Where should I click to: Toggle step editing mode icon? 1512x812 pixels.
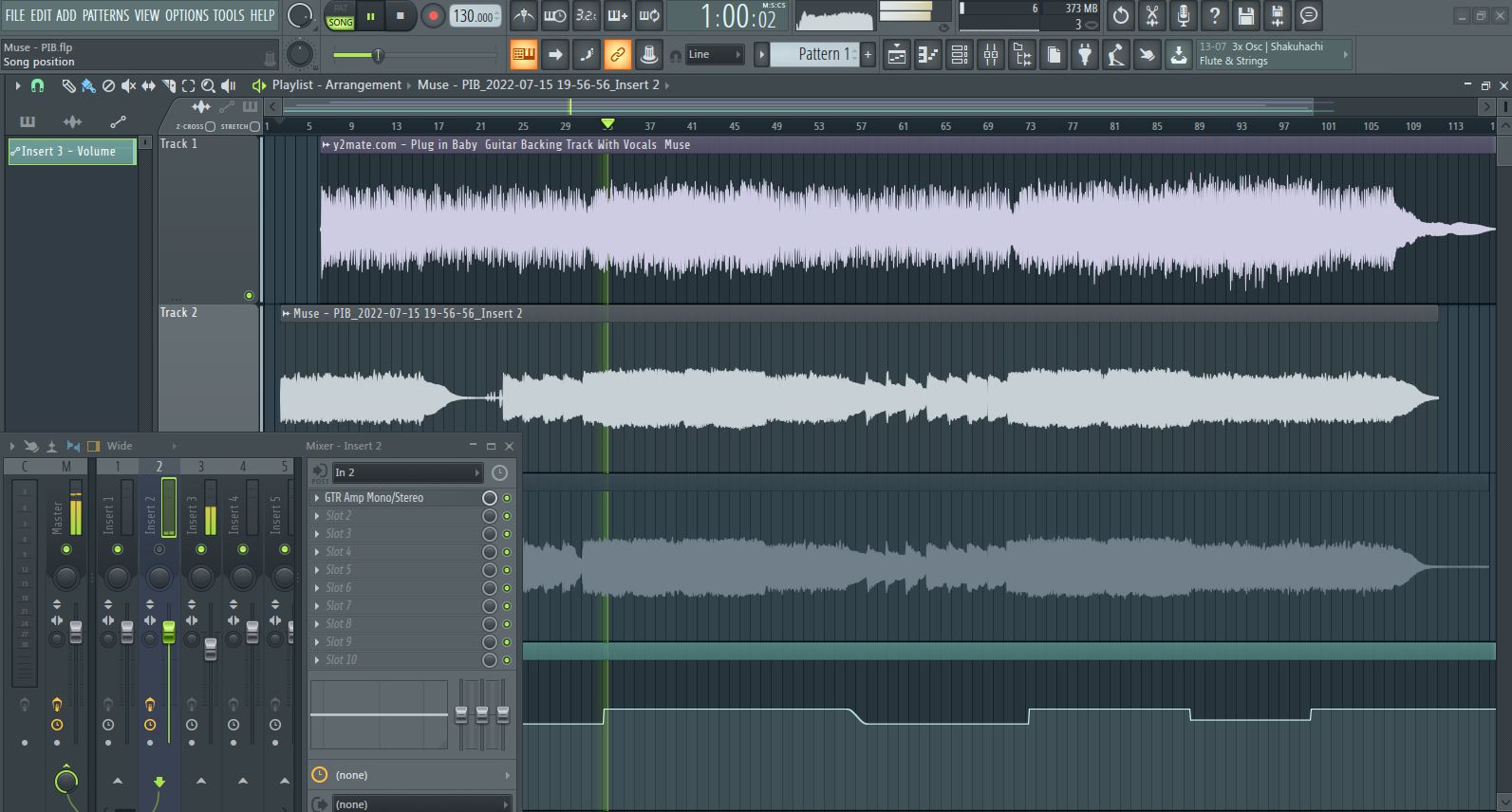coord(587,55)
